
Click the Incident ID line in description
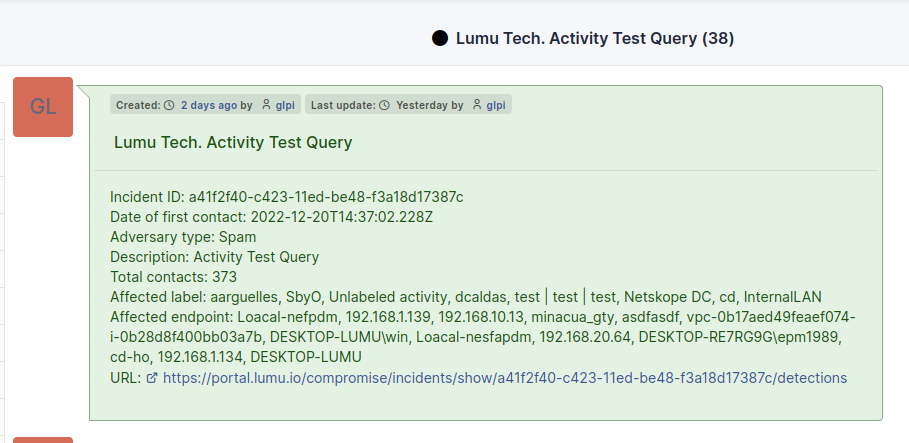point(286,197)
